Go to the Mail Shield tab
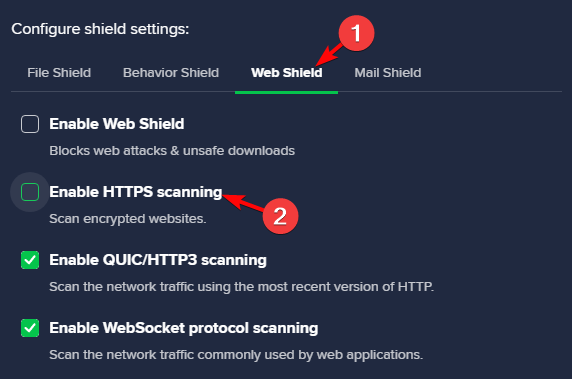Screen dimensions: 572x379 [x=388, y=73]
